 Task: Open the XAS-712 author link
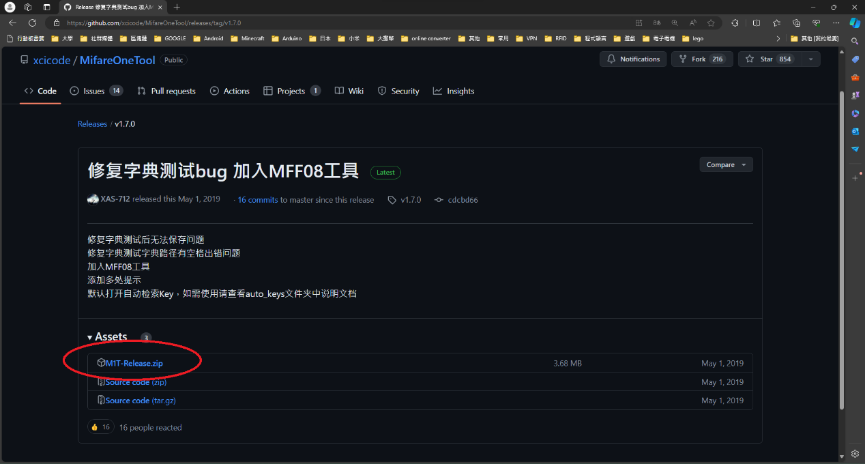115,199
